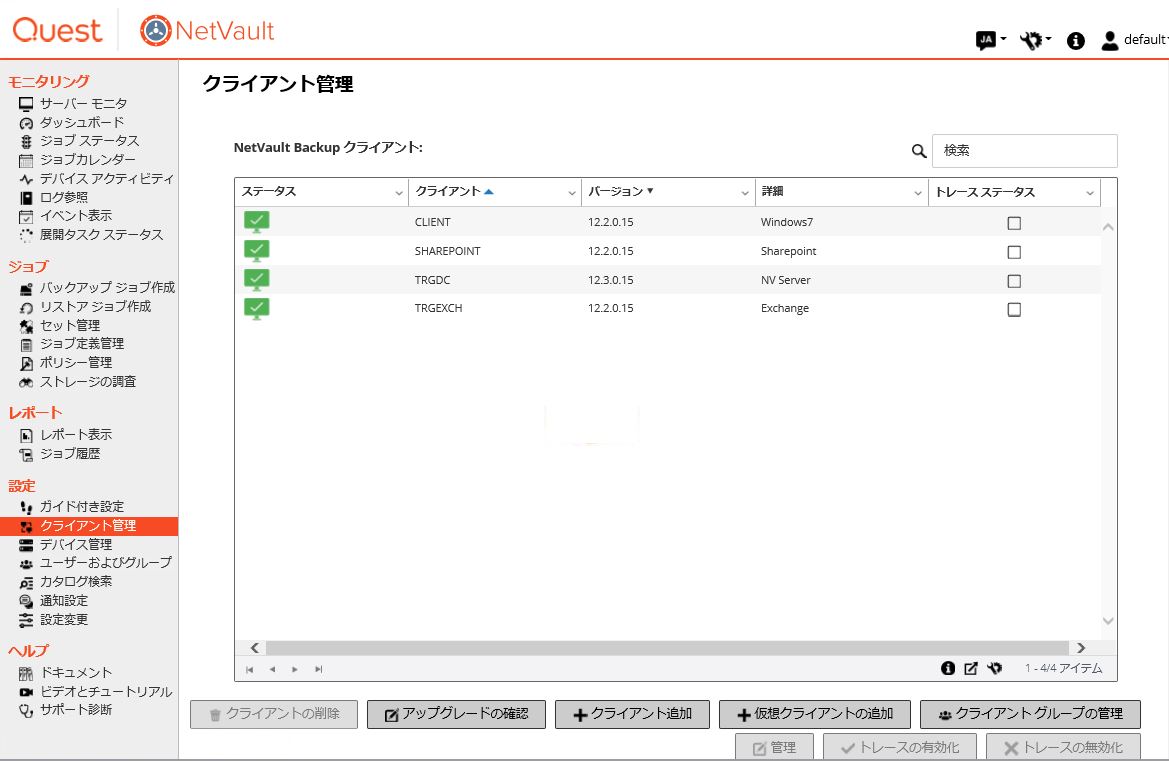Click the green status icon for SHAREPOINT
The image size is (1169, 761).
point(256,251)
